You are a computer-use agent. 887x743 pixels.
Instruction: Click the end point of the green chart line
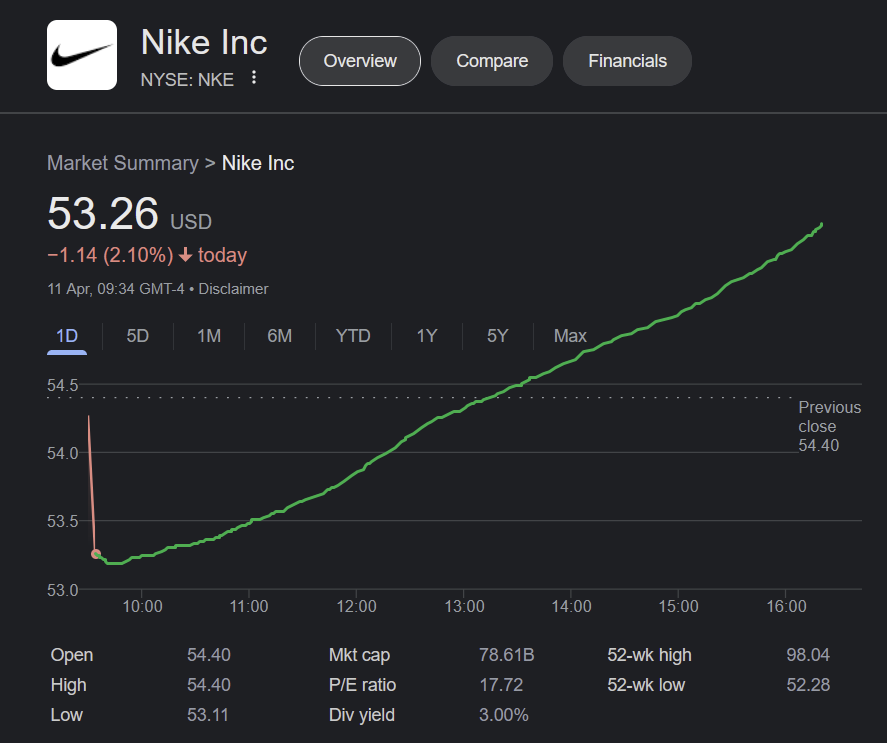click(821, 225)
